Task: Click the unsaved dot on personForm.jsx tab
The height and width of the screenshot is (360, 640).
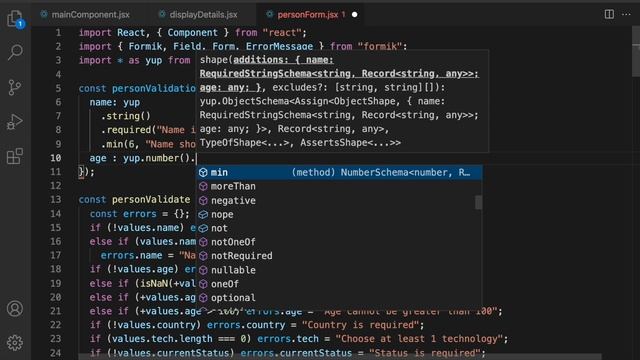Action: pos(355,15)
